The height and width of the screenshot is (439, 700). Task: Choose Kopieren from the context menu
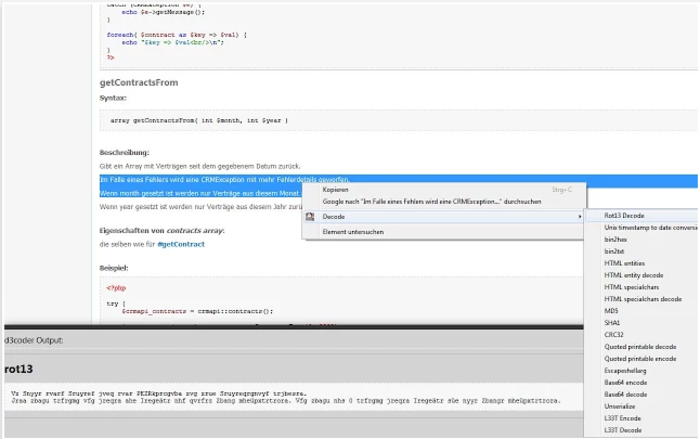click(x=335, y=189)
